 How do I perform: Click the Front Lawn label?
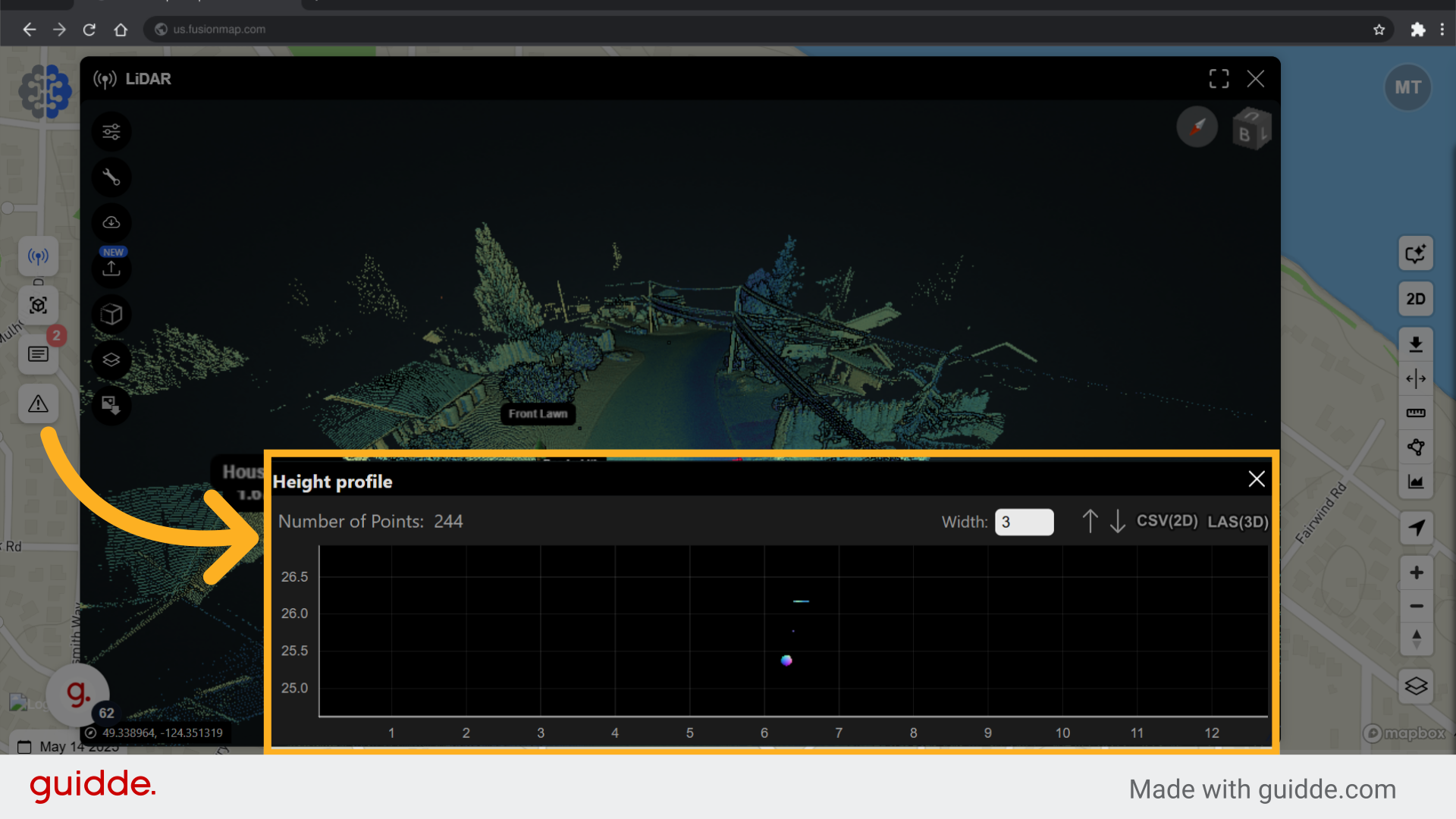(x=538, y=414)
